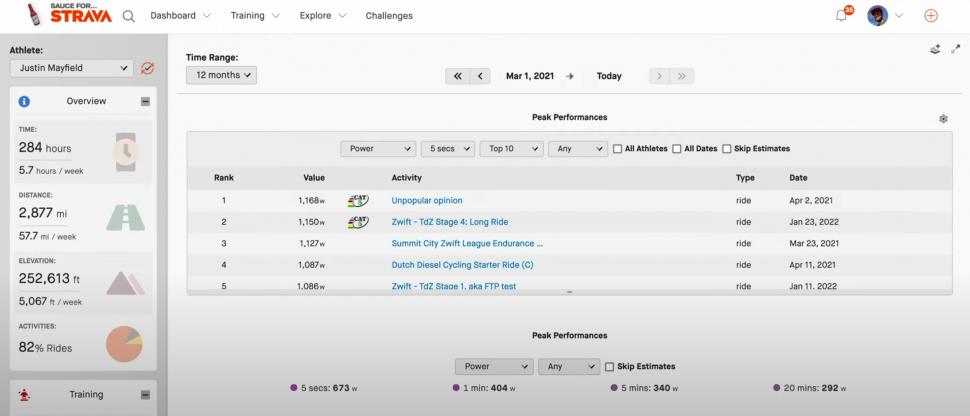Click the Date column header
This screenshot has height=416, width=970.
798,178
